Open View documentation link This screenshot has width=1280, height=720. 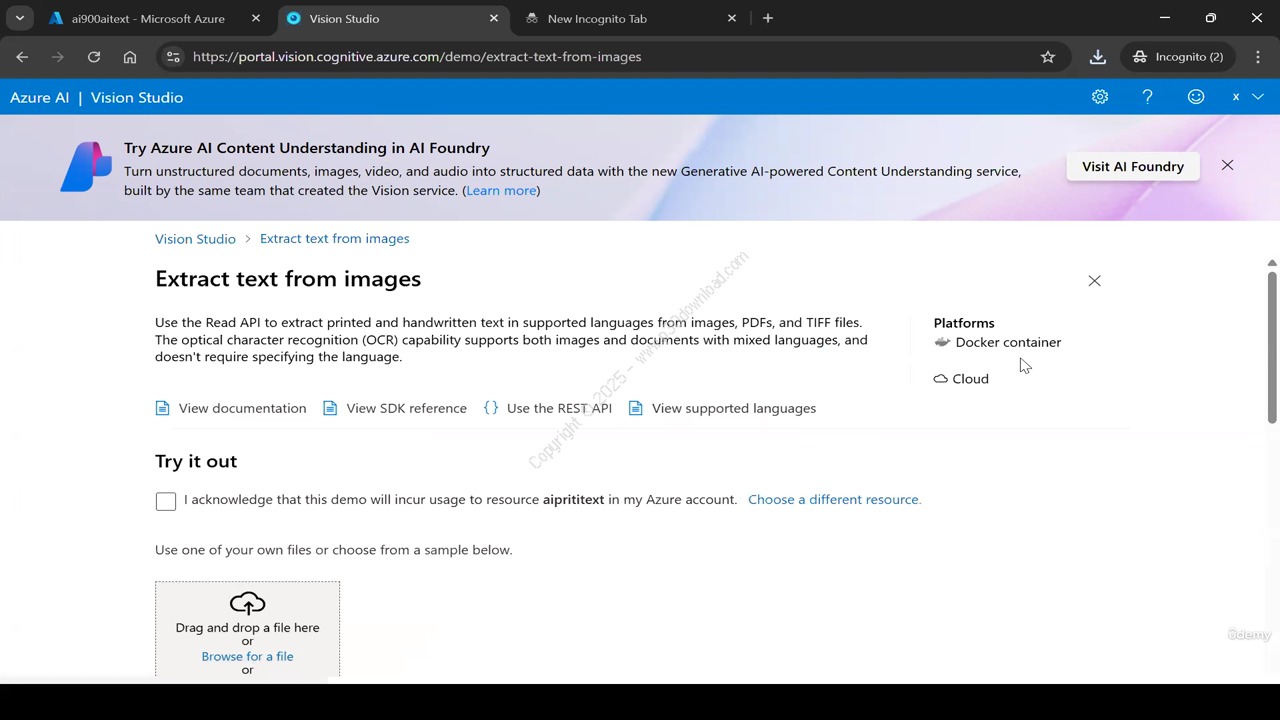242,408
